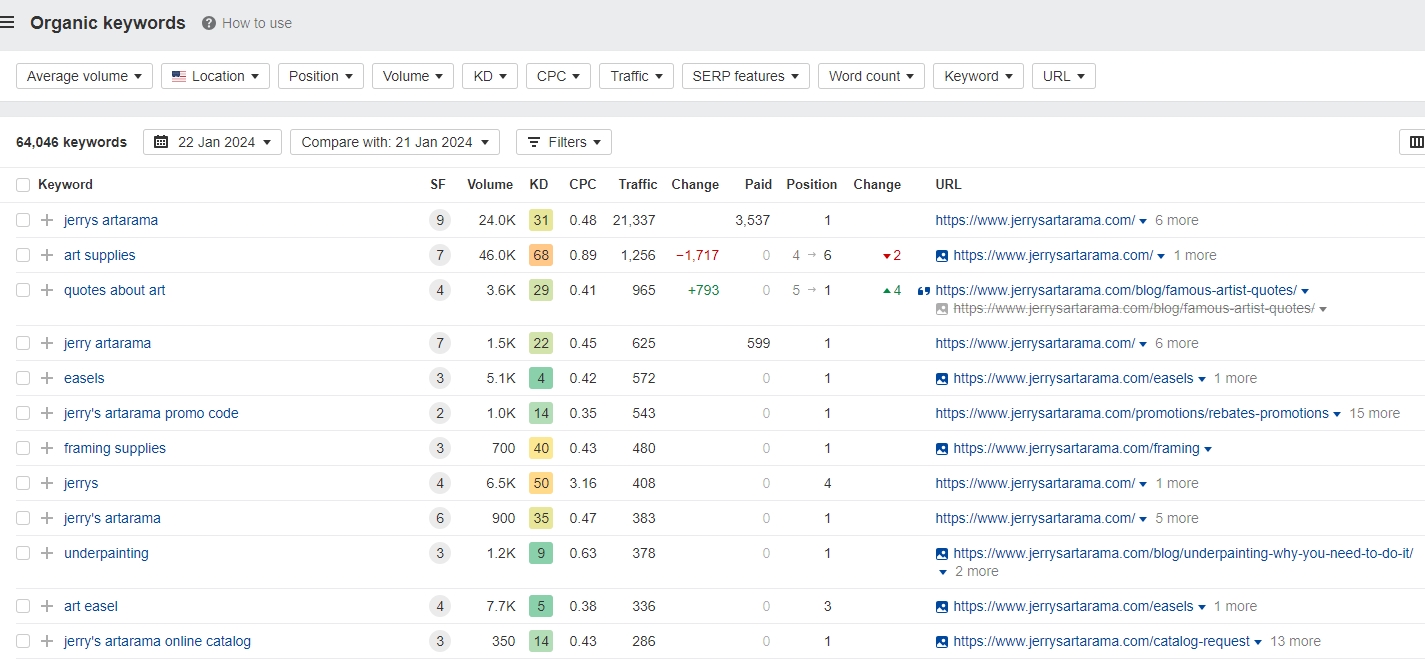Screen dimensions: 1425x662
Task: Open the quotes about art keyword link
Action: coord(115,290)
